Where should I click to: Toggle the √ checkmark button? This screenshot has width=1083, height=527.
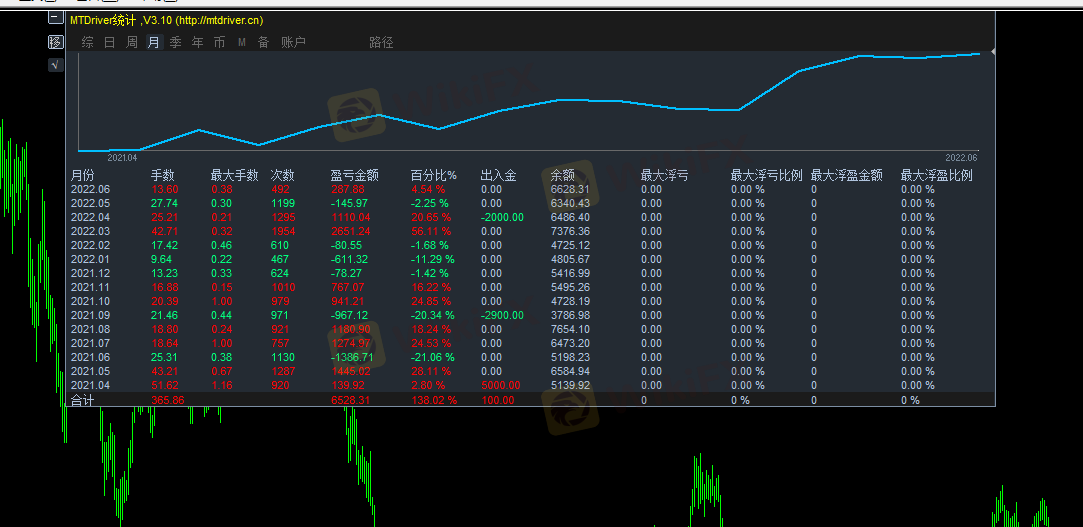[56, 65]
